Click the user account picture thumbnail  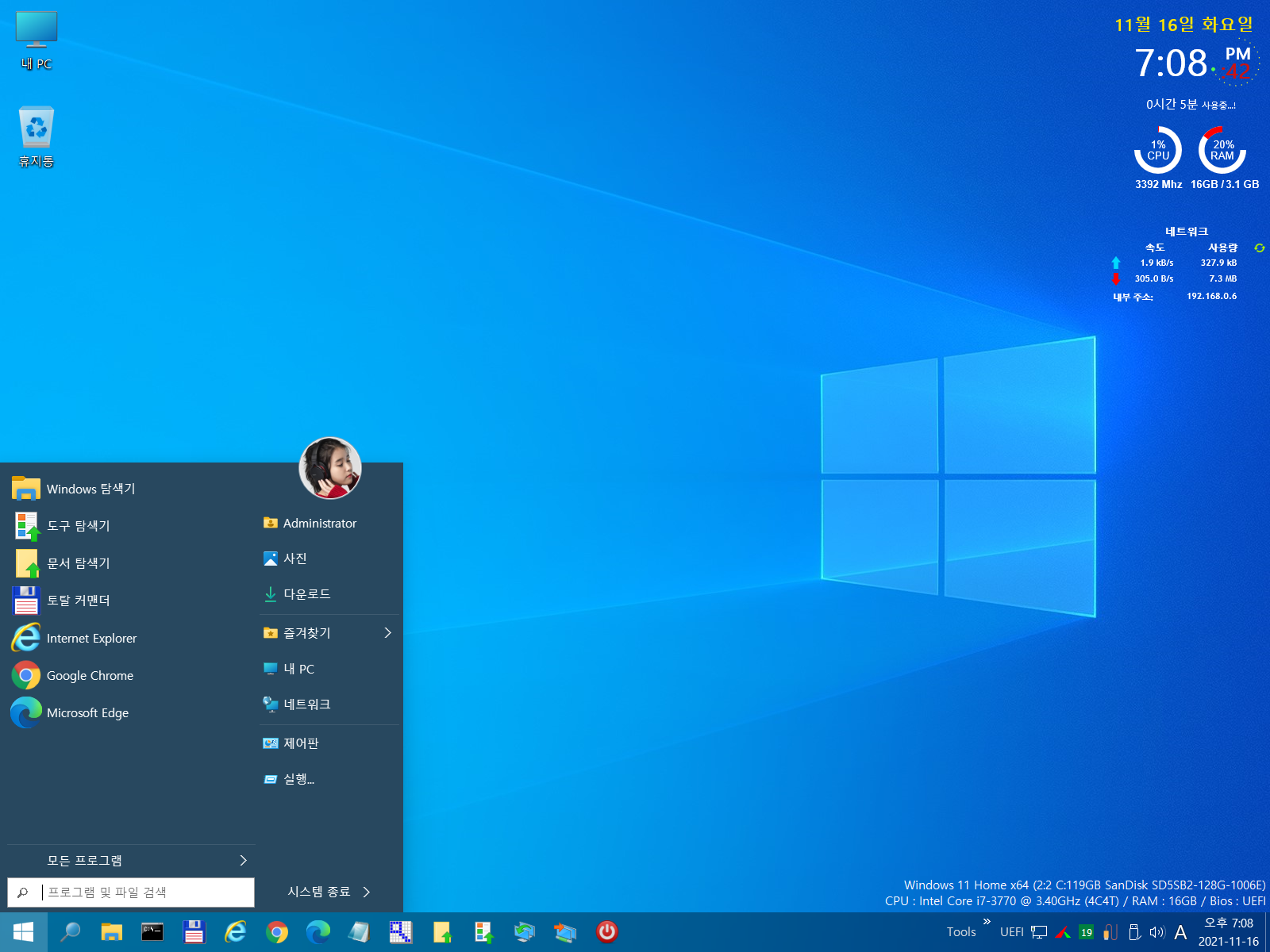click(x=330, y=468)
